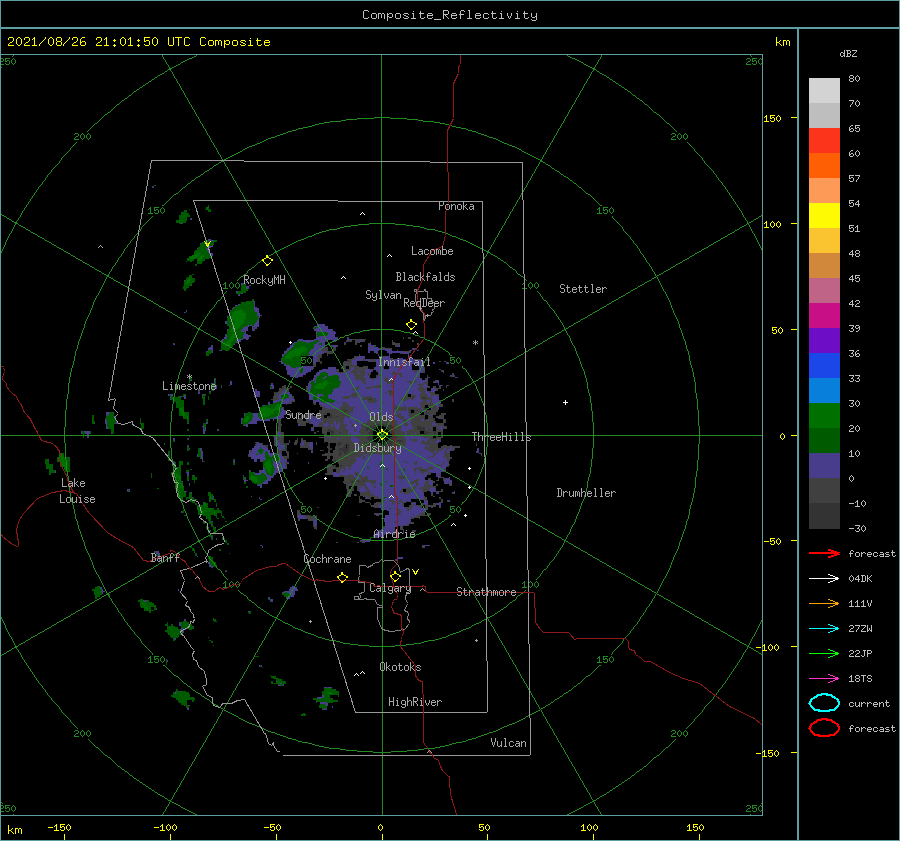The width and height of the screenshot is (900, 841).
Task: Select the bright green 20-30 dBZ swatch
Action: [x=824, y=416]
